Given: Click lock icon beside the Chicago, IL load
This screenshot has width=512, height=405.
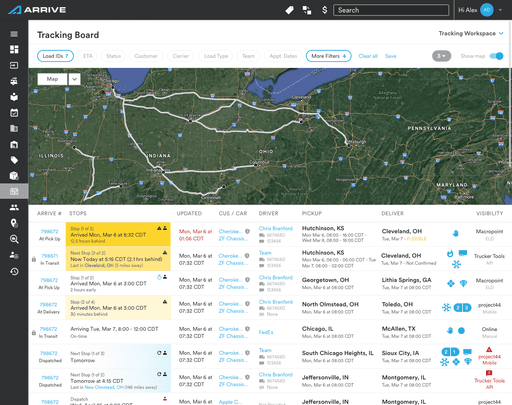Looking at the screenshot, I should pyautogui.click(x=34, y=332).
